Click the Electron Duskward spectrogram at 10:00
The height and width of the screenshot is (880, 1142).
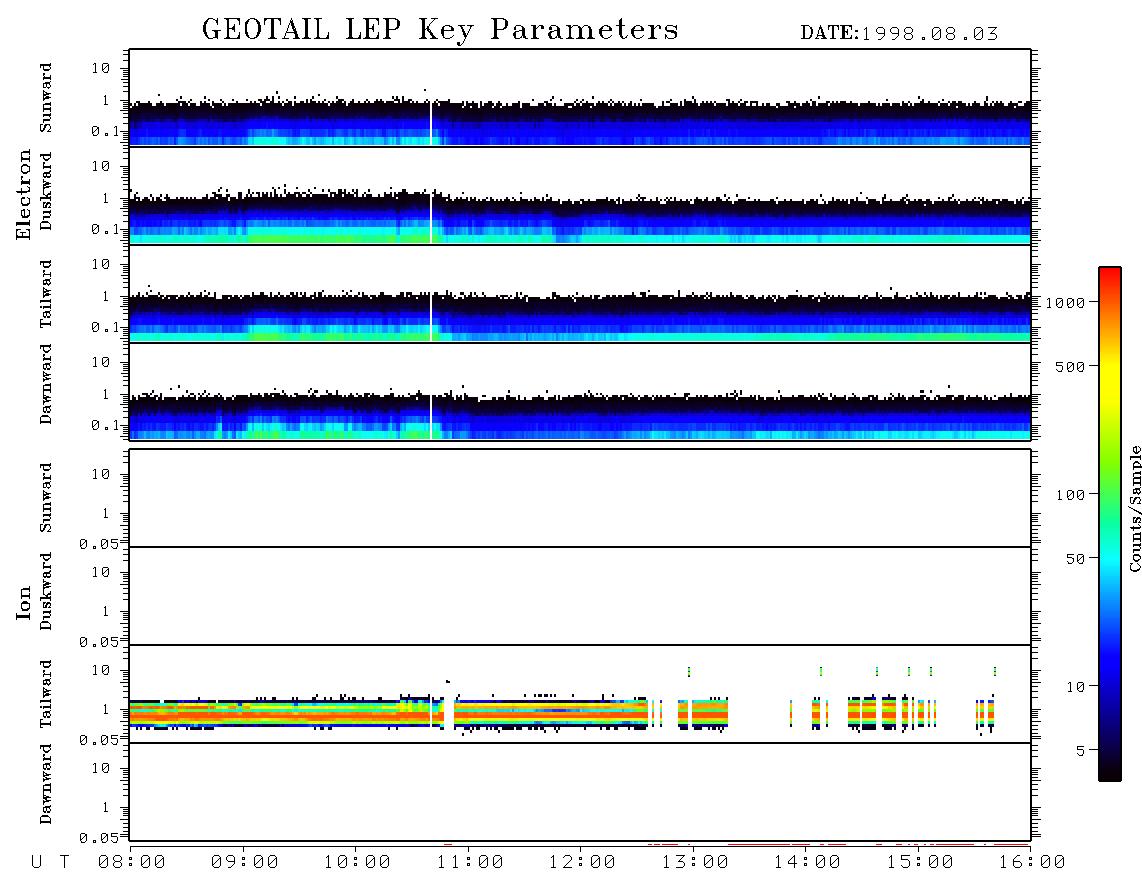[357, 219]
